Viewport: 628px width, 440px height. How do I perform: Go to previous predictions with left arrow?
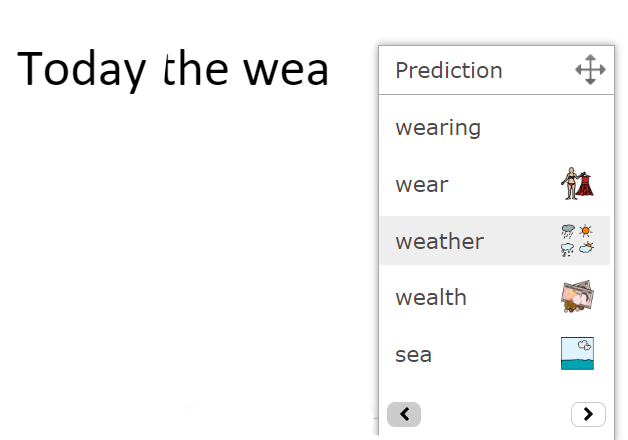(404, 413)
